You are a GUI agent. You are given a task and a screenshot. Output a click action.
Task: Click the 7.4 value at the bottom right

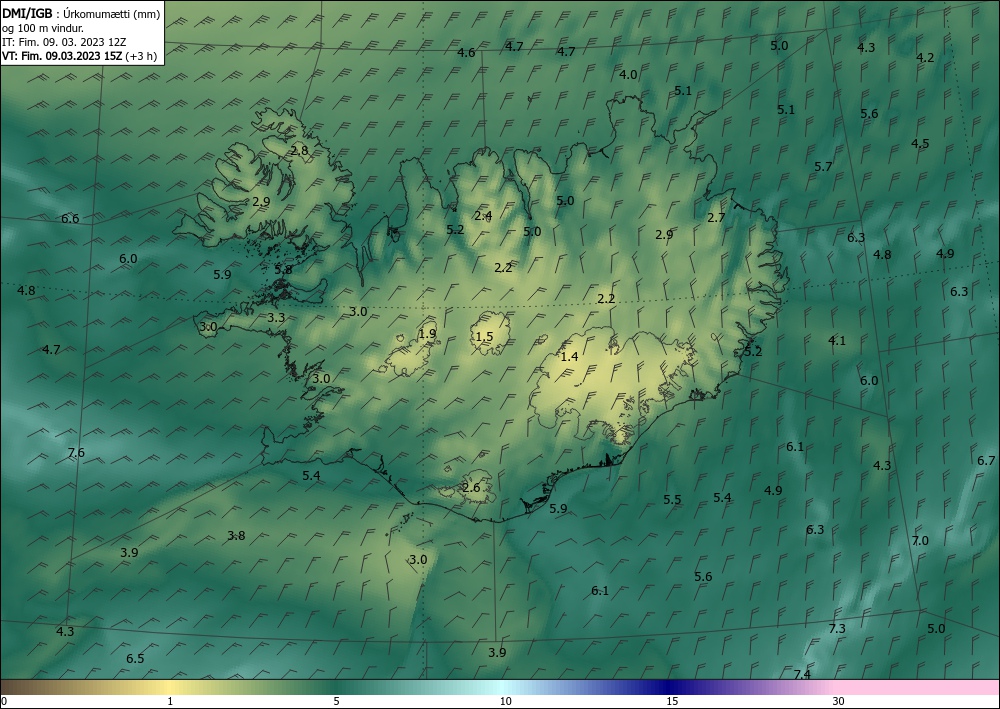coord(802,674)
